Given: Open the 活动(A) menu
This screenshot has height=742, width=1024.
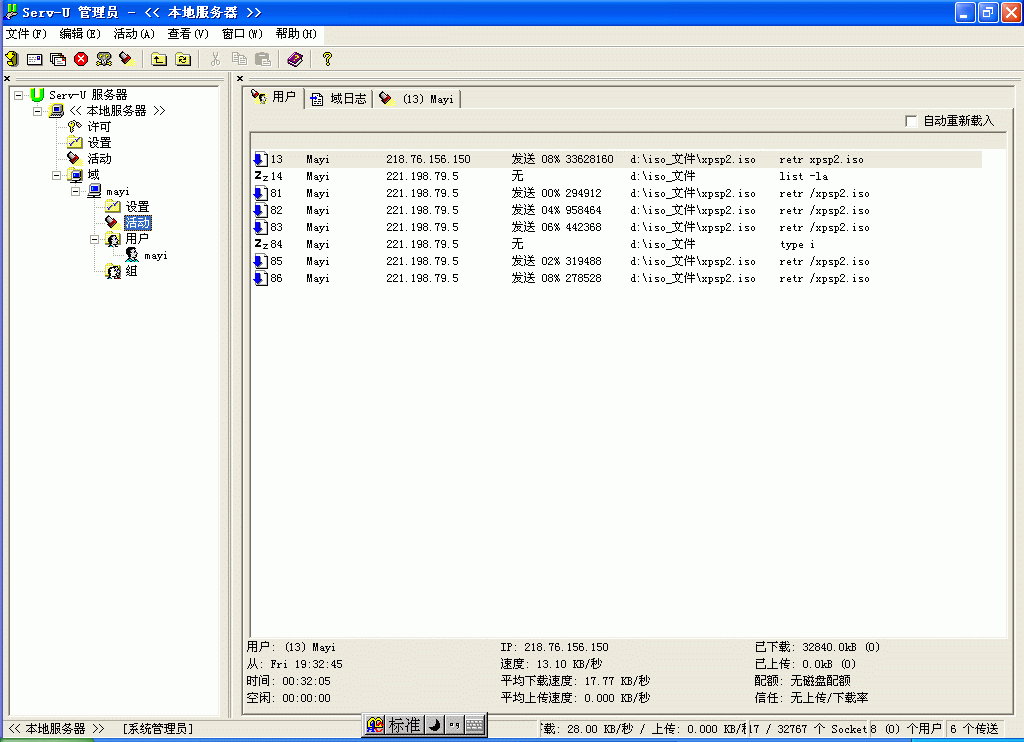Looking at the screenshot, I should coord(134,34).
